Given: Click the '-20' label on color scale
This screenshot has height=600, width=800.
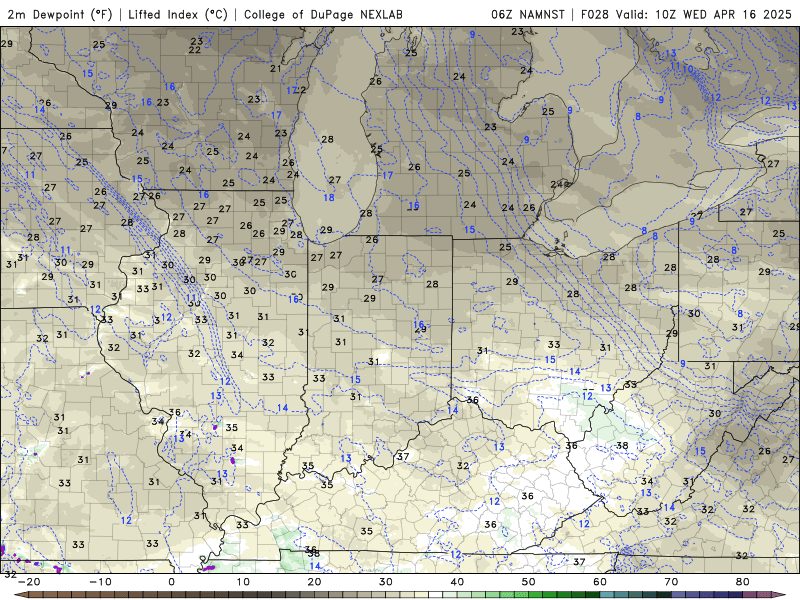Looking at the screenshot, I should coord(29,582).
